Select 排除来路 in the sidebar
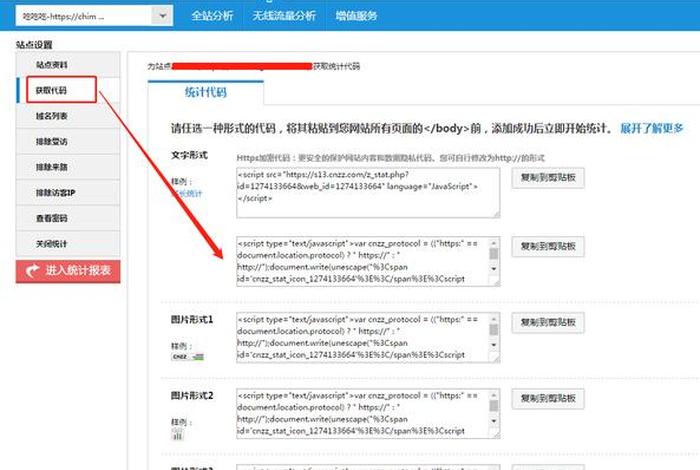The image size is (700, 470). (68, 167)
